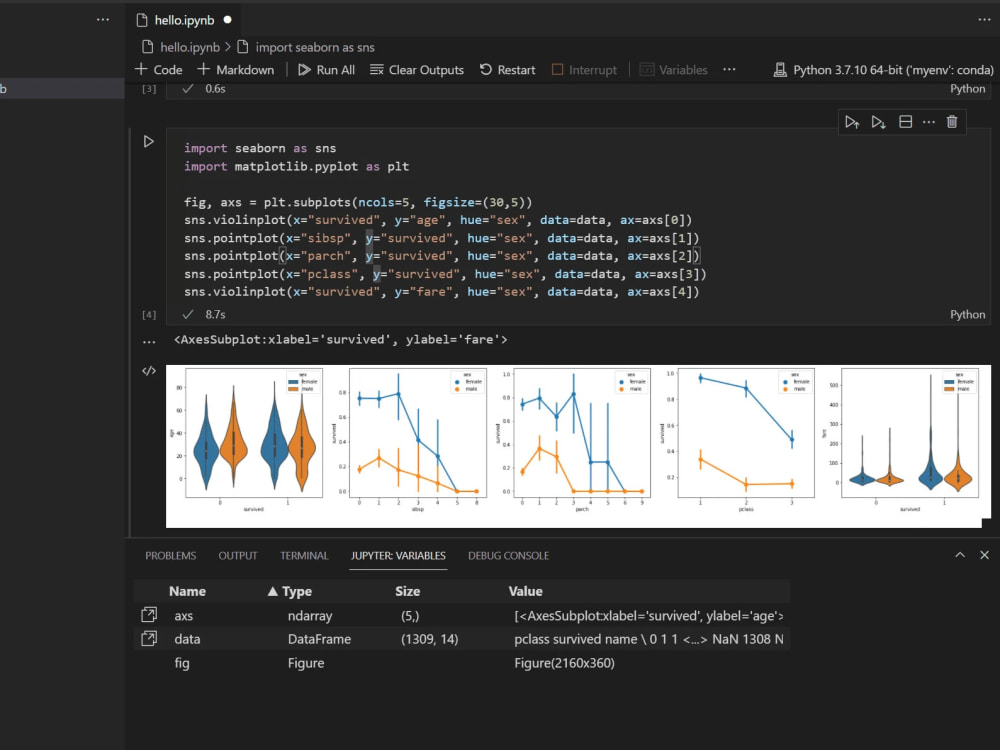
Task: Execute cells above icon in cell toolbar
Action: tap(852, 122)
